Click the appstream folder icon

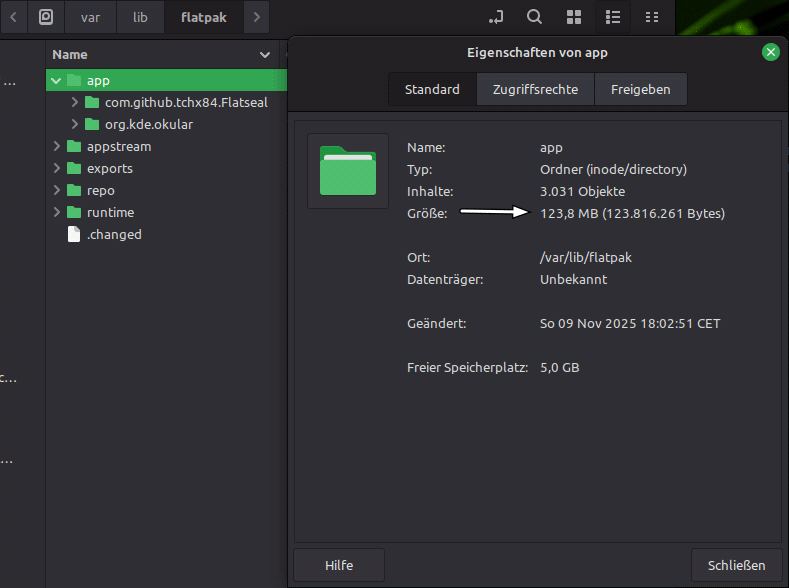(x=74, y=146)
